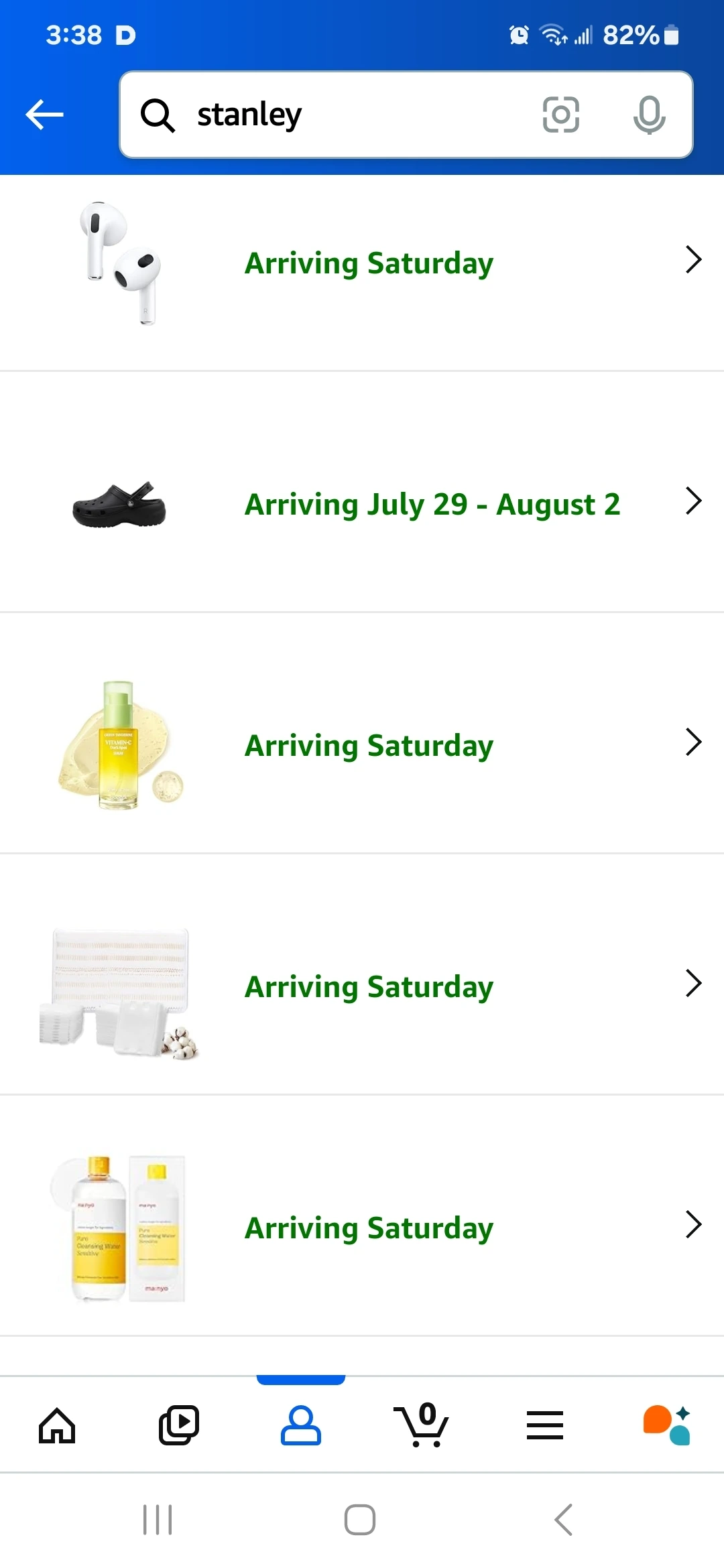
Task: Tap the microphone voice search icon
Action: (649, 115)
